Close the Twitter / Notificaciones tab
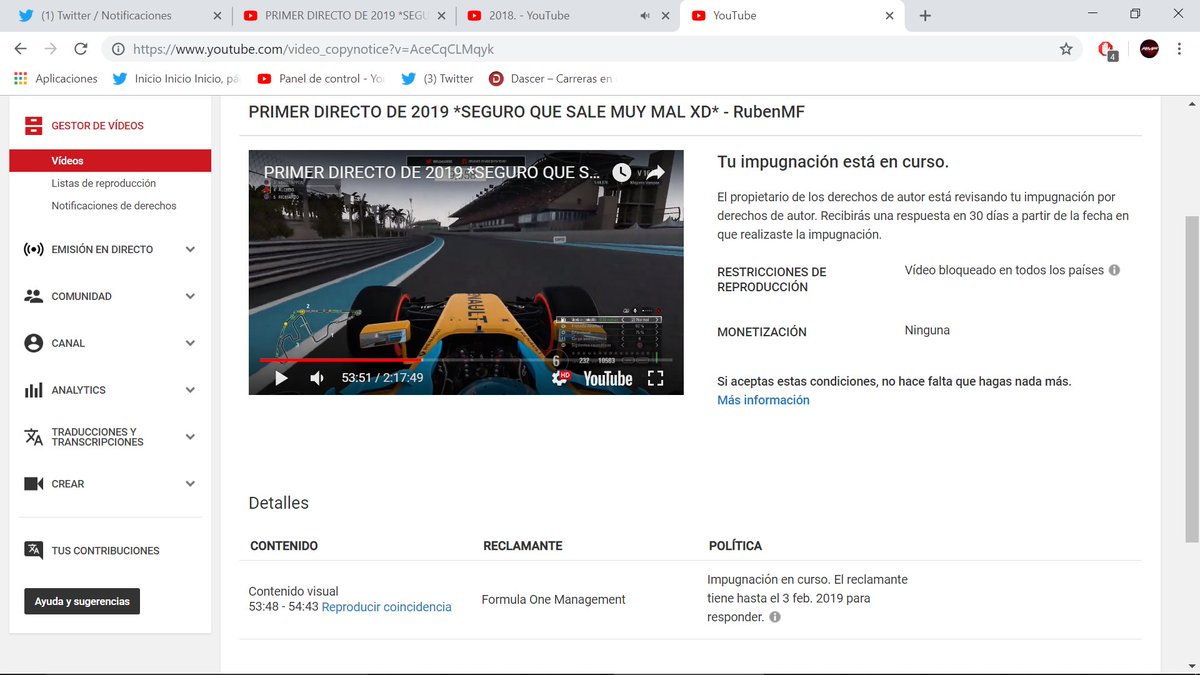Image resolution: width=1200 pixels, height=675 pixels. click(218, 16)
